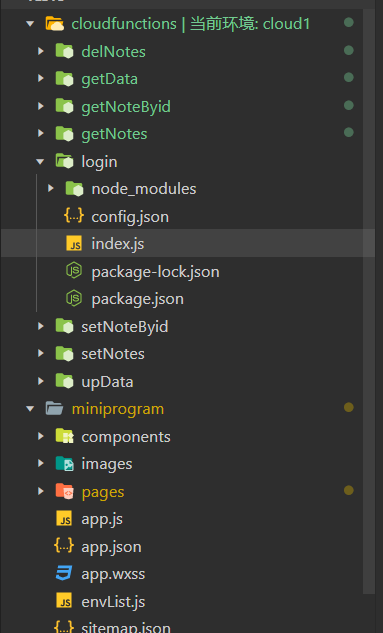Viewport: 383px width, 633px height.
Task: Click the index.js JS file icon
Action: pos(74,244)
